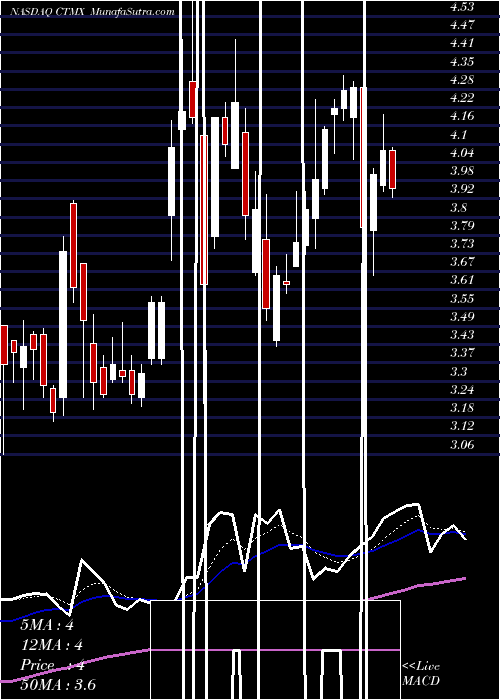Select the 3.79 price axis label

click(462, 225)
